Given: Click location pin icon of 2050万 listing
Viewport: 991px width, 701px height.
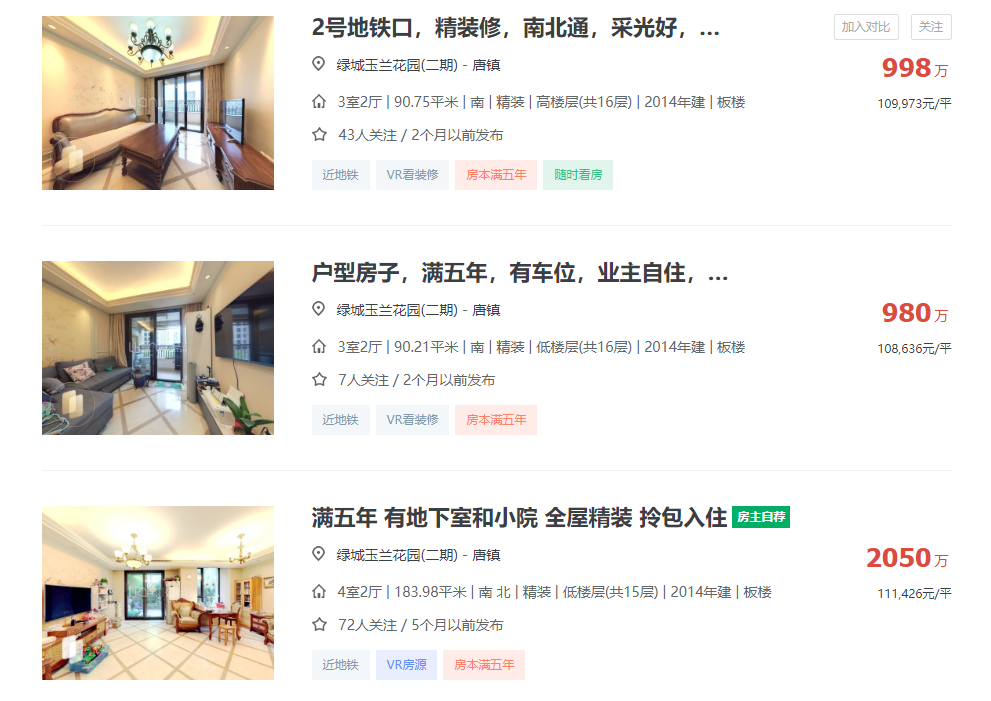Looking at the screenshot, I should click(x=319, y=554).
